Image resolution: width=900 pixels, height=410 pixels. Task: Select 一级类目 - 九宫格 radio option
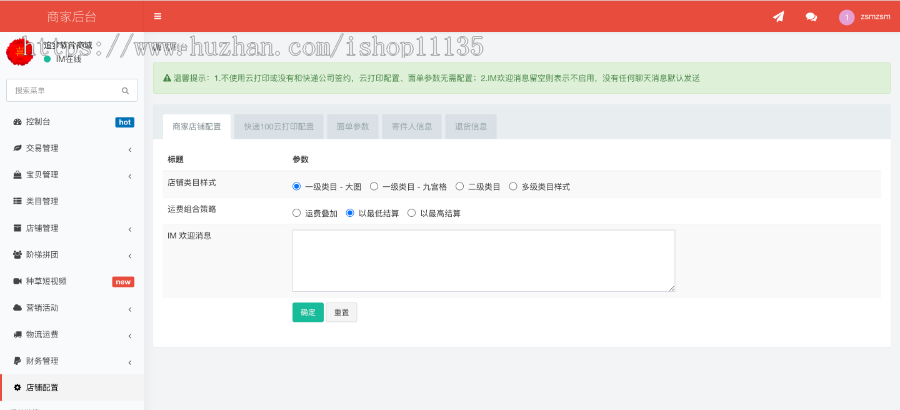[x=374, y=186]
